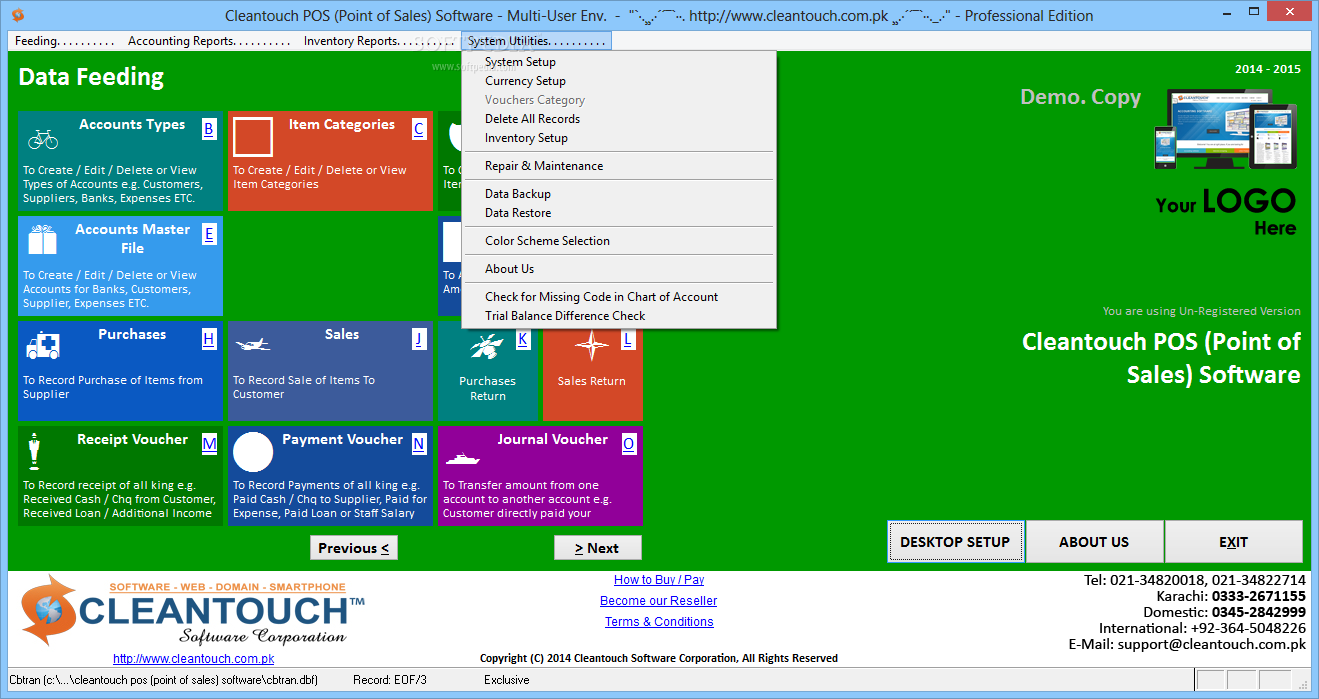The image size is (1319, 699).
Task: Open the Become our Reseller link
Action: tap(658, 601)
